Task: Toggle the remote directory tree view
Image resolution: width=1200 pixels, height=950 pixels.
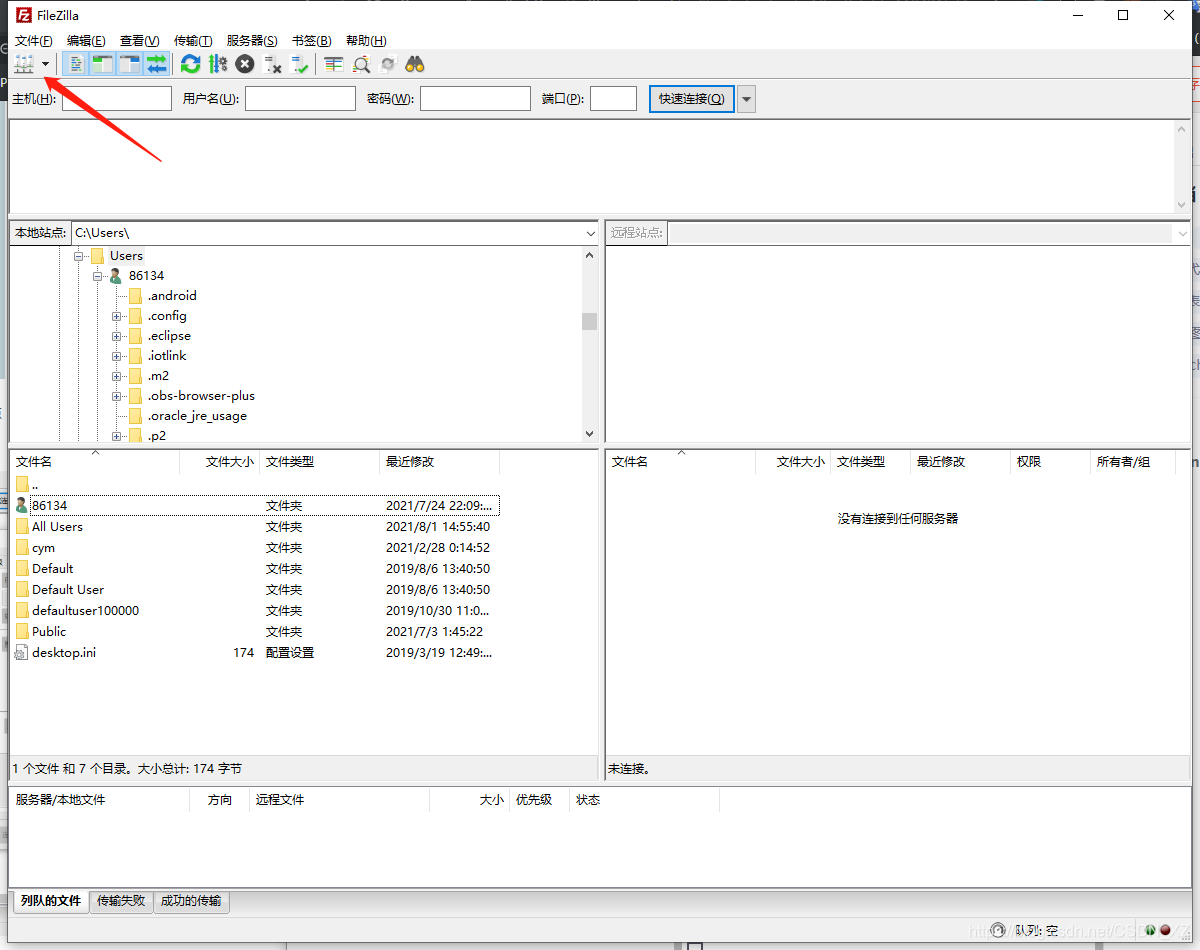Action: [x=129, y=64]
